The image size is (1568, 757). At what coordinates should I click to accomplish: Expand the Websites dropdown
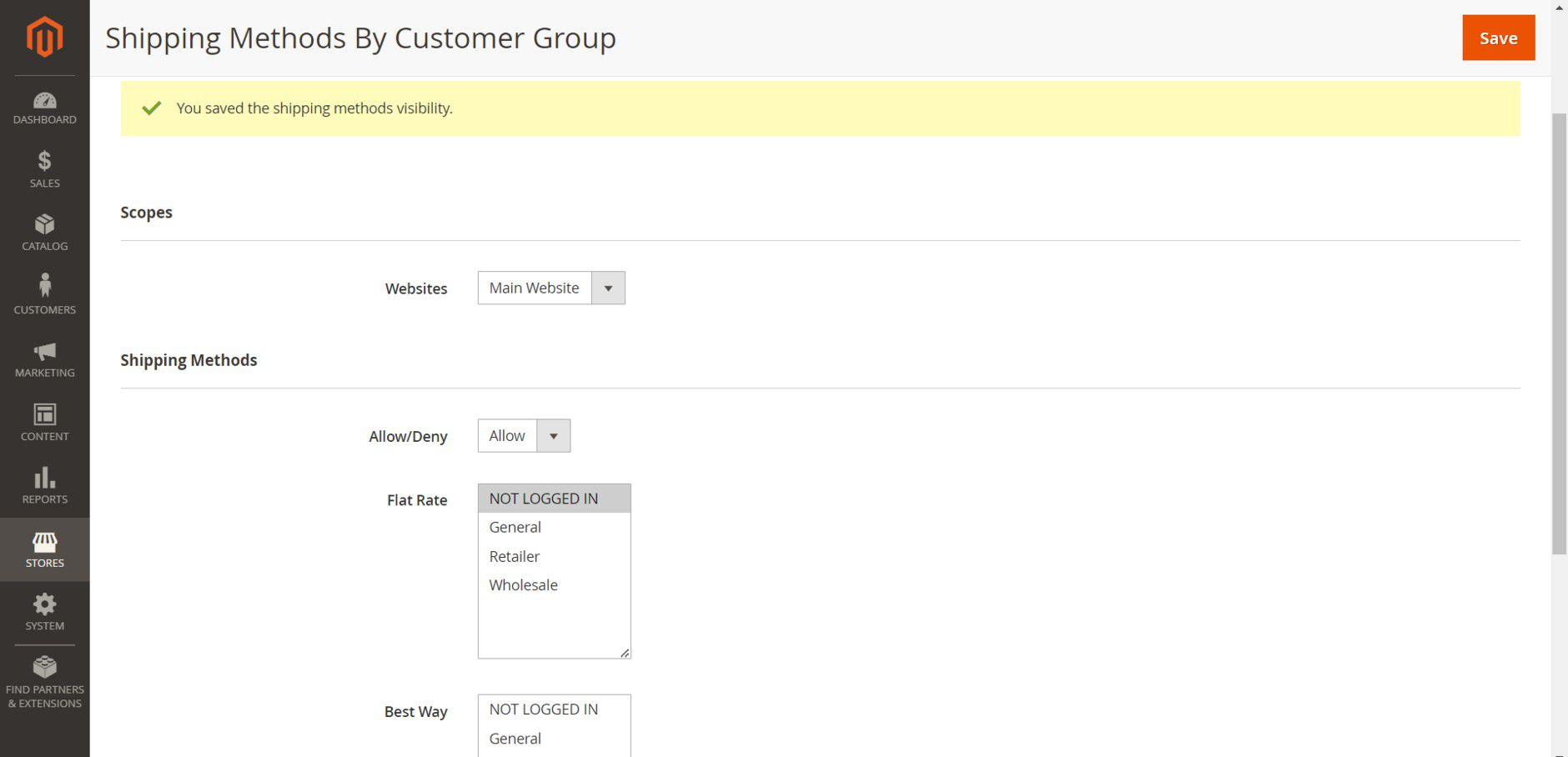pos(550,288)
